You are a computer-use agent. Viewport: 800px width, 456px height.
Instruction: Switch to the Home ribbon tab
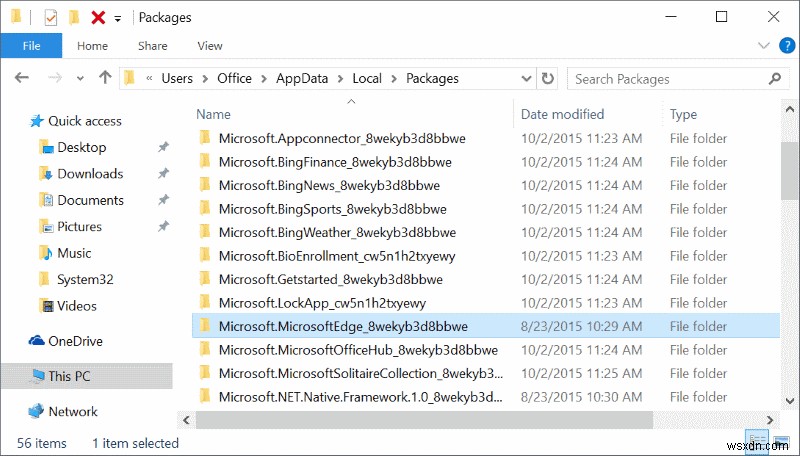click(x=92, y=46)
